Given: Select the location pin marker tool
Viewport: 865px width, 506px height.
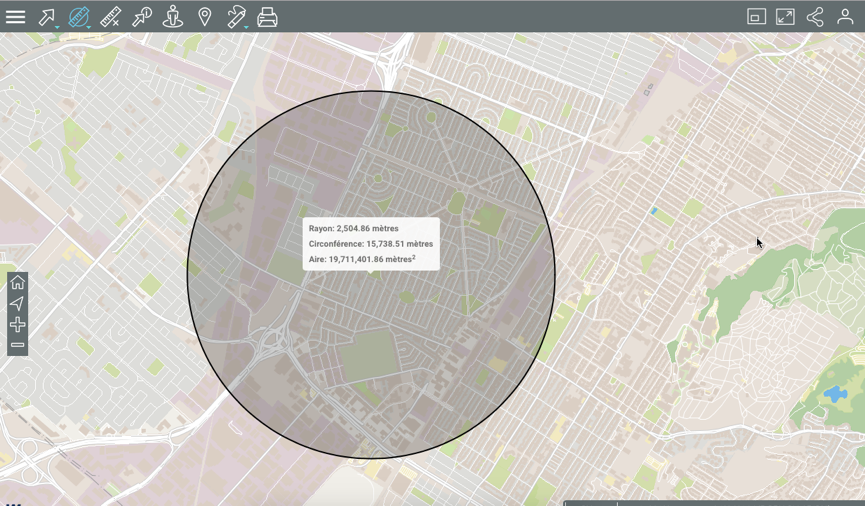Looking at the screenshot, I should (x=205, y=17).
